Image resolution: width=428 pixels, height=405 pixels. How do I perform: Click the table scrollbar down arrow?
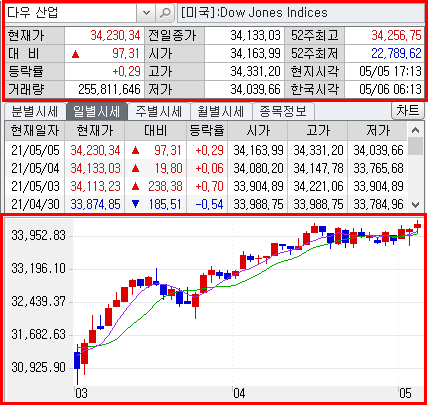pyautogui.click(x=415, y=204)
